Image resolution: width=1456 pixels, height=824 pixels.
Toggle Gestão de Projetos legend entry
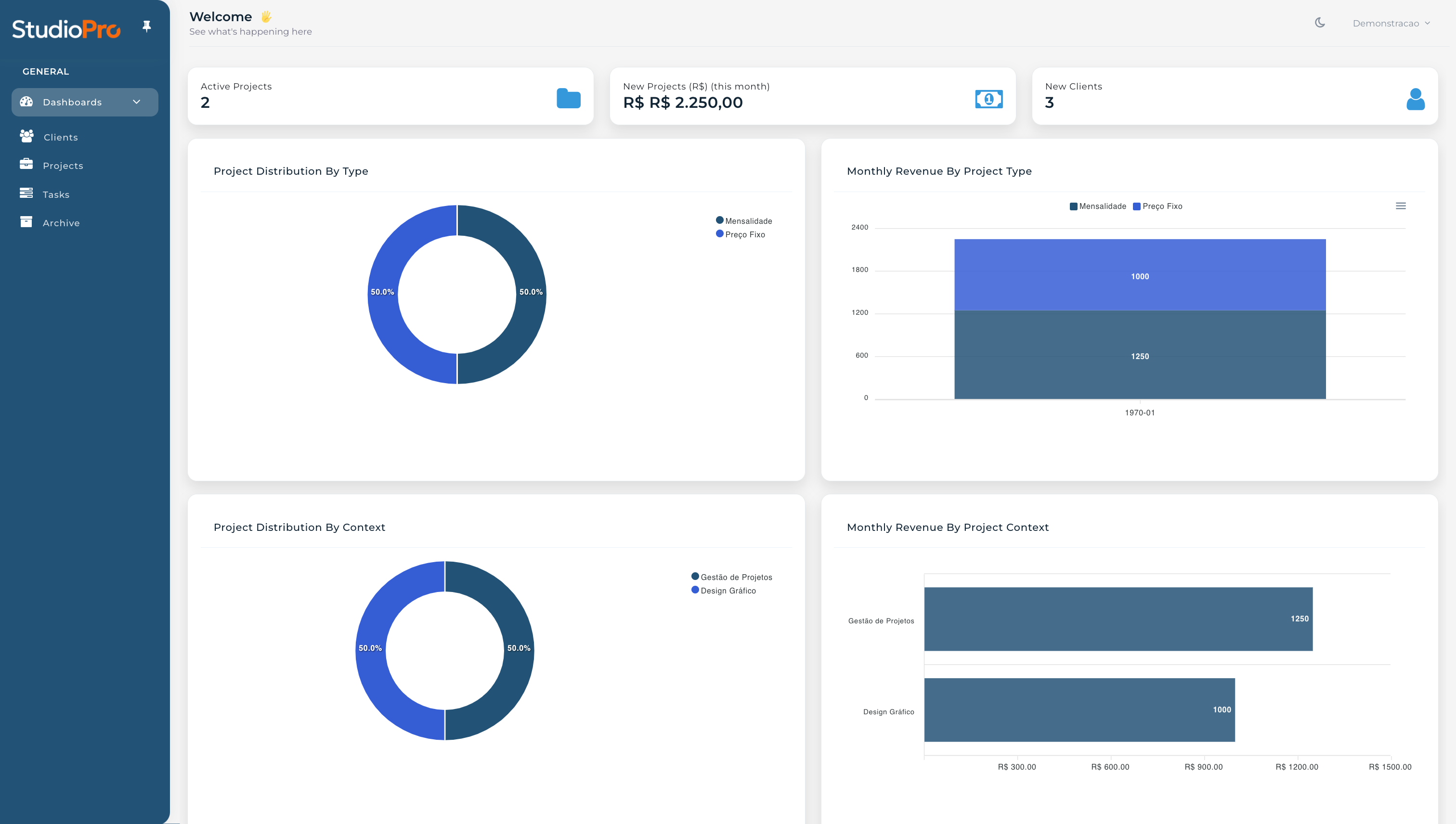point(731,577)
